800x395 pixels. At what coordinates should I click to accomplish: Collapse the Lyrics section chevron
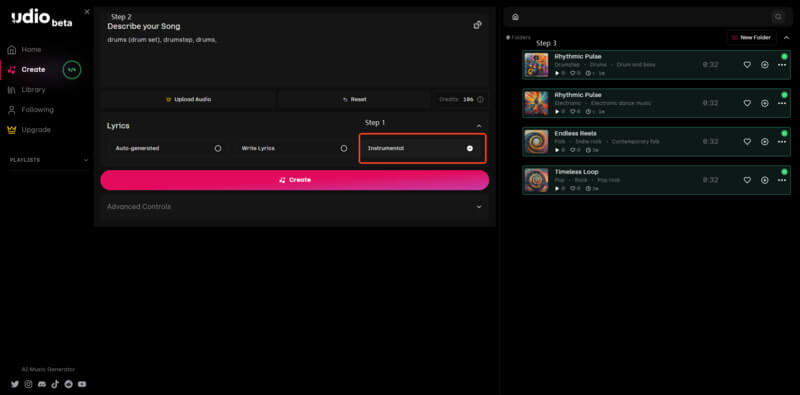pos(479,126)
